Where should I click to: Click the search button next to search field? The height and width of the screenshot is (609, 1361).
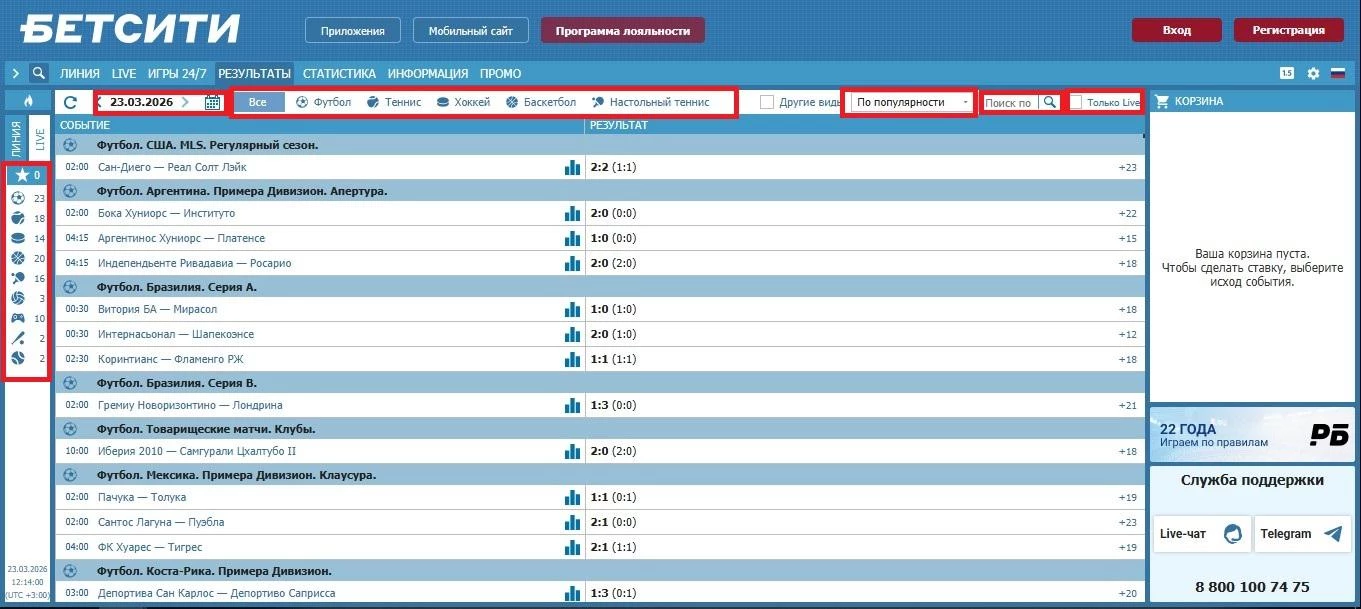(x=1049, y=102)
